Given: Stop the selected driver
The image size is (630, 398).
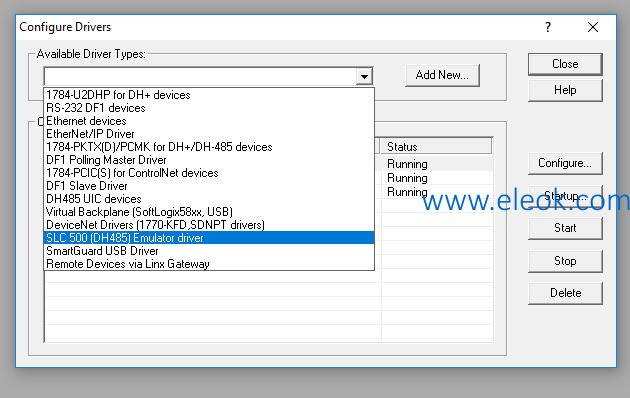Looking at the screenshot, I should (x=565, y=261).
